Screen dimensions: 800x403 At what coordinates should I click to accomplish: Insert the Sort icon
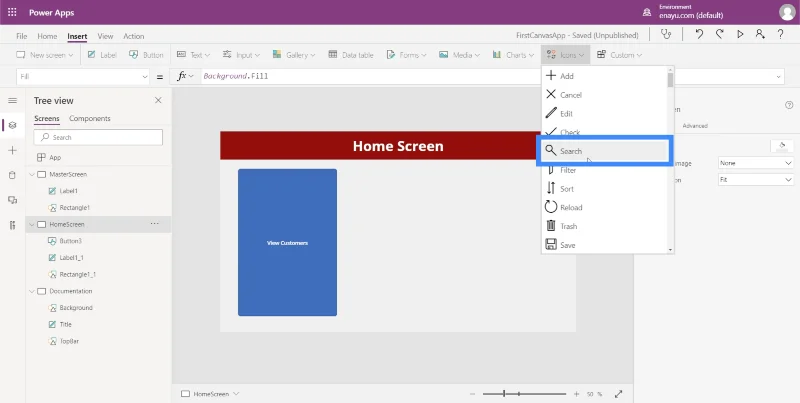pos(605,189)
